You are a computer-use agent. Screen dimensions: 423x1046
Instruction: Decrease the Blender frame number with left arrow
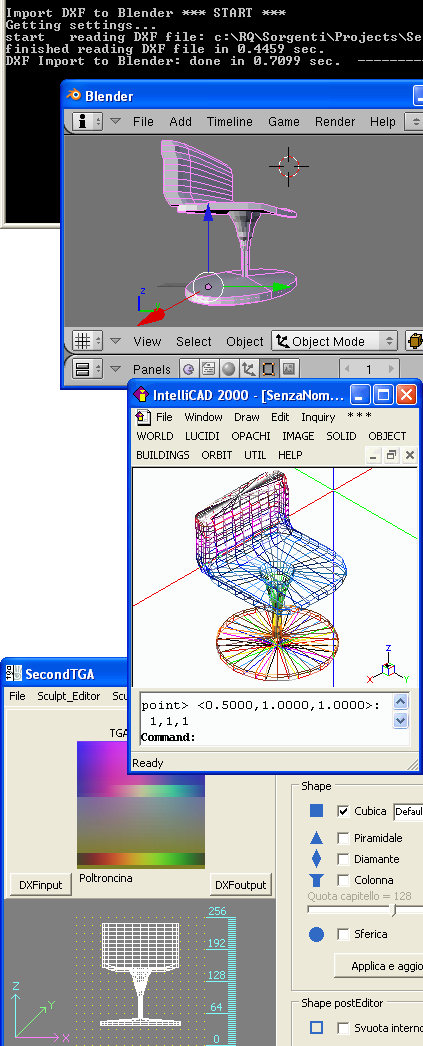[346, 369]
